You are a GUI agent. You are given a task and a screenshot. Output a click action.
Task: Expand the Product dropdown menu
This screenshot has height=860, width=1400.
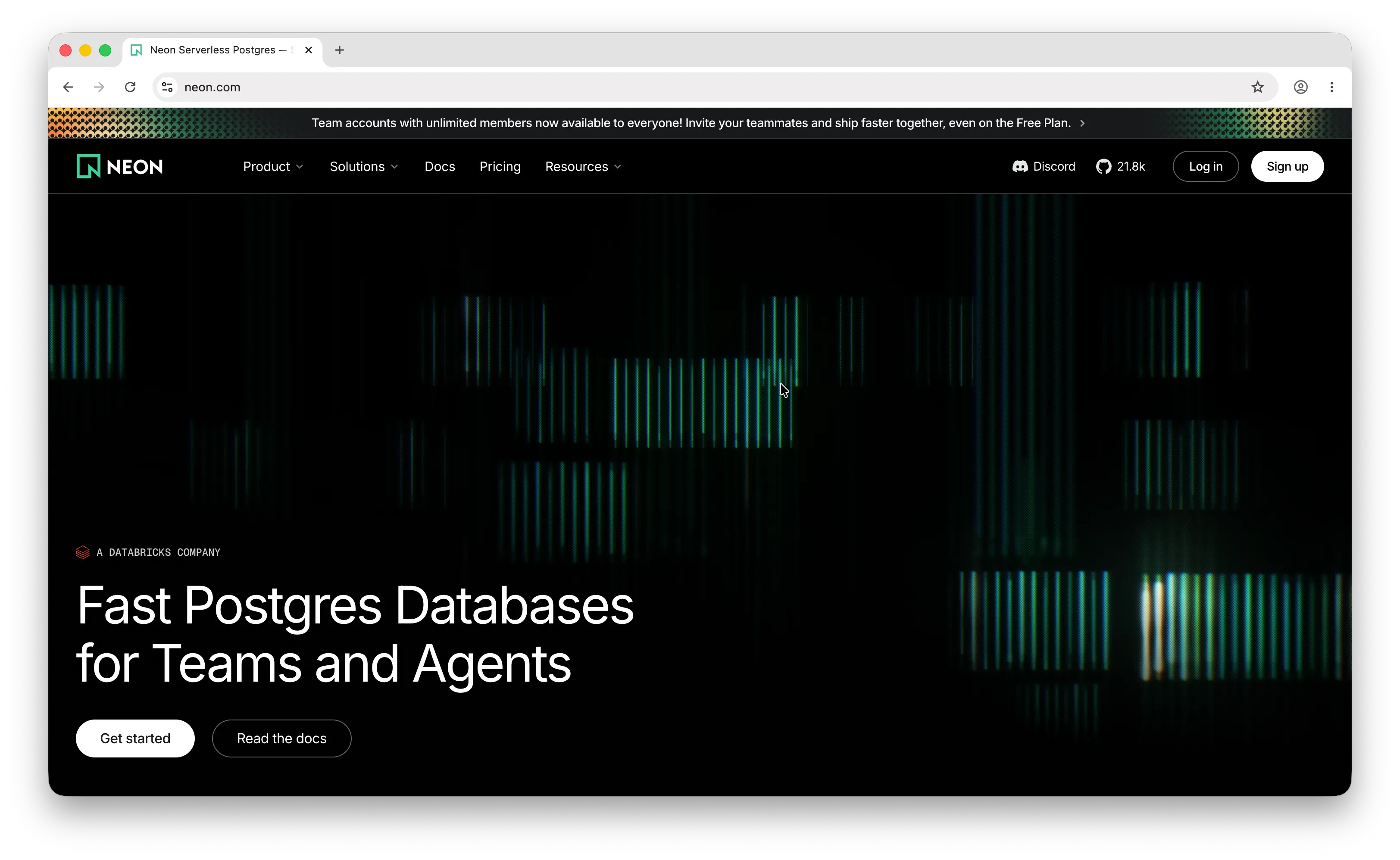[273, 166]
